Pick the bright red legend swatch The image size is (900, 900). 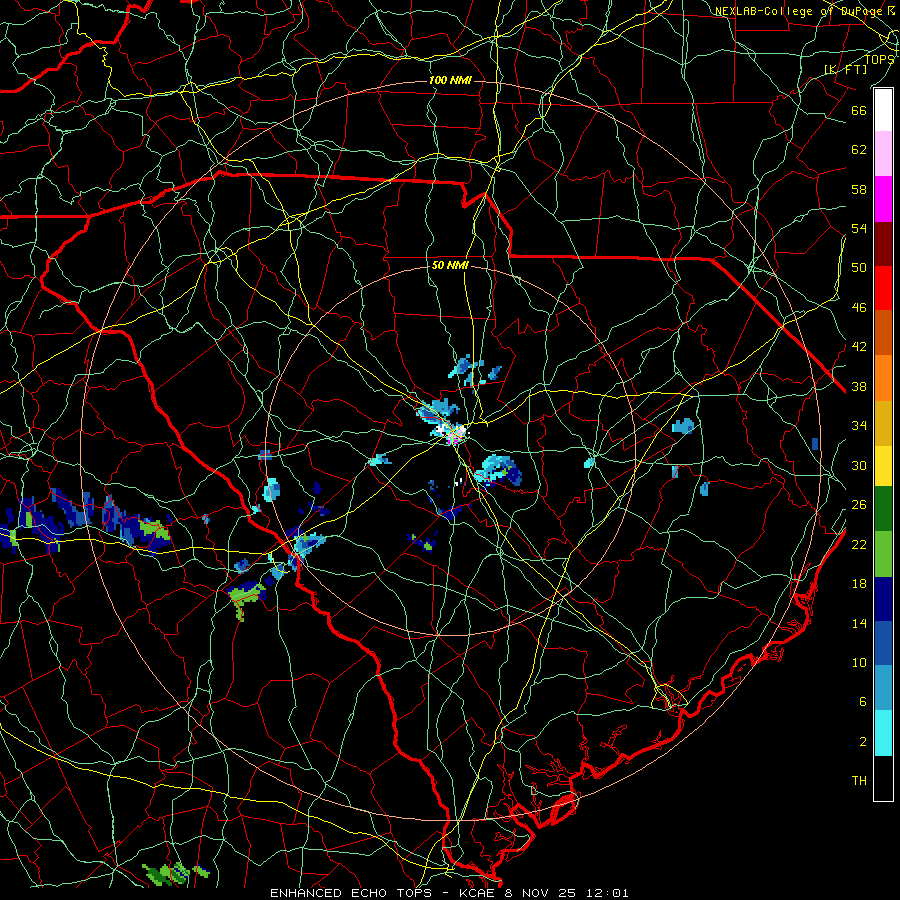(x=883, y=288)
